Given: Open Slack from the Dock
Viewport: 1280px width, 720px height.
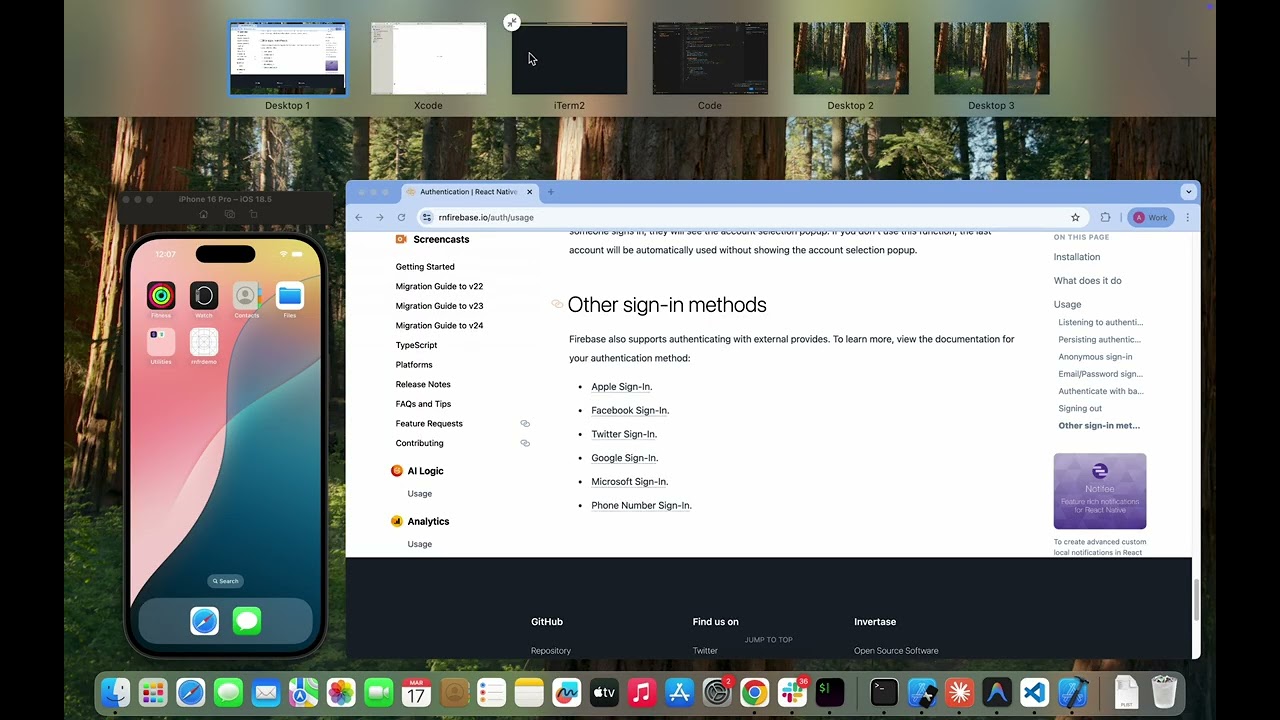Looking at the screenshot, I should [792, 692].
